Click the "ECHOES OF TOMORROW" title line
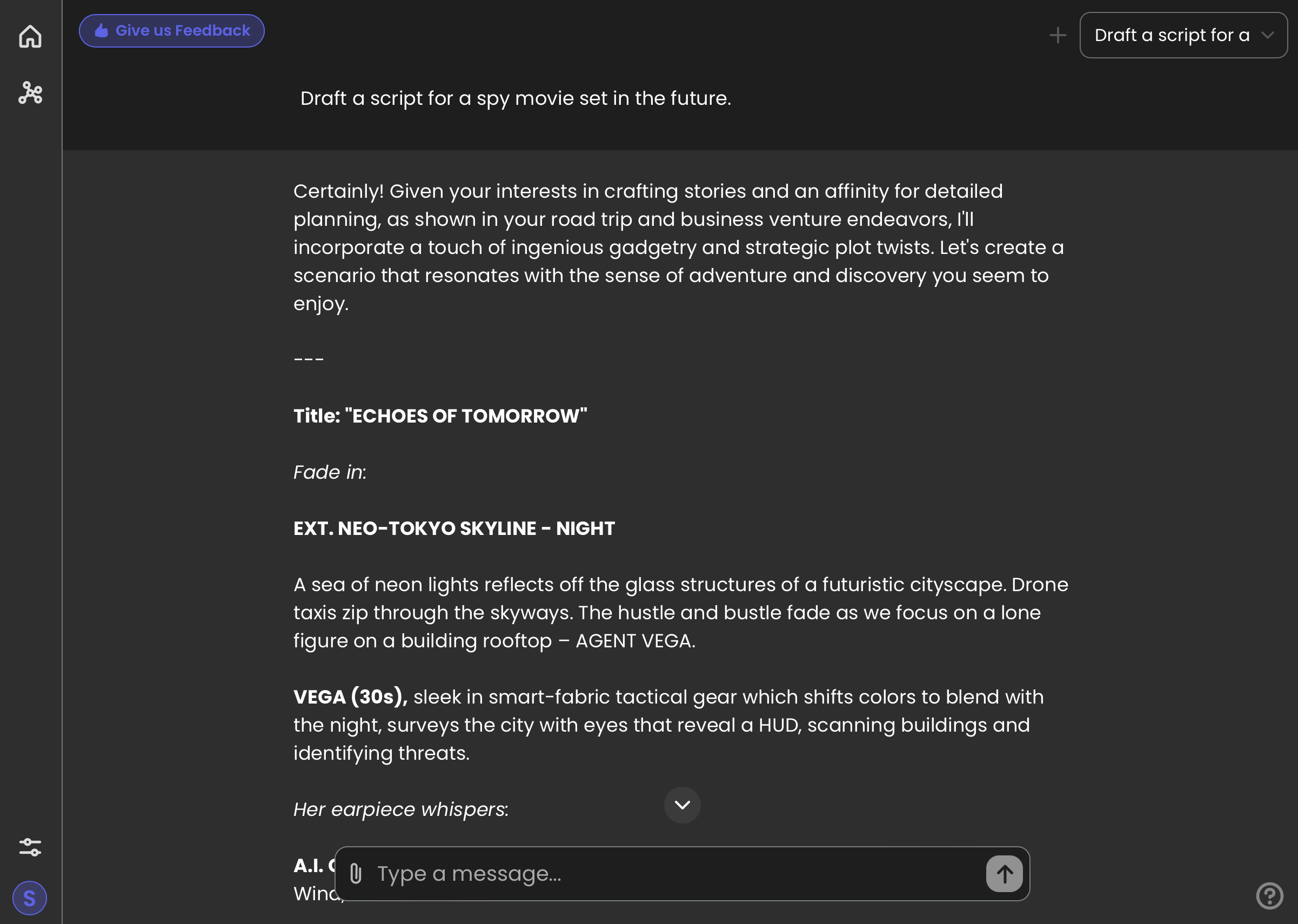 [x=440, y=416]
